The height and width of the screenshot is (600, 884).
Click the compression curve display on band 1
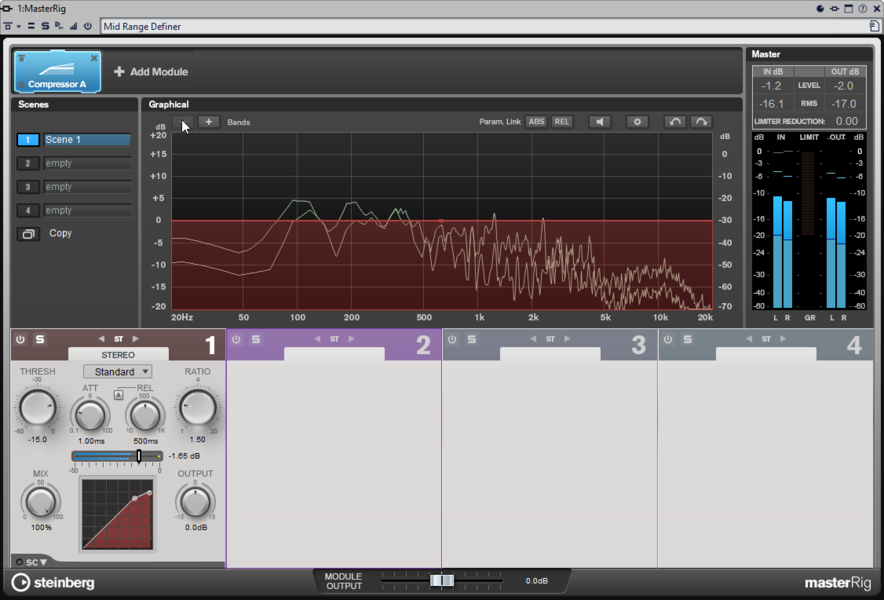[117, 514]
